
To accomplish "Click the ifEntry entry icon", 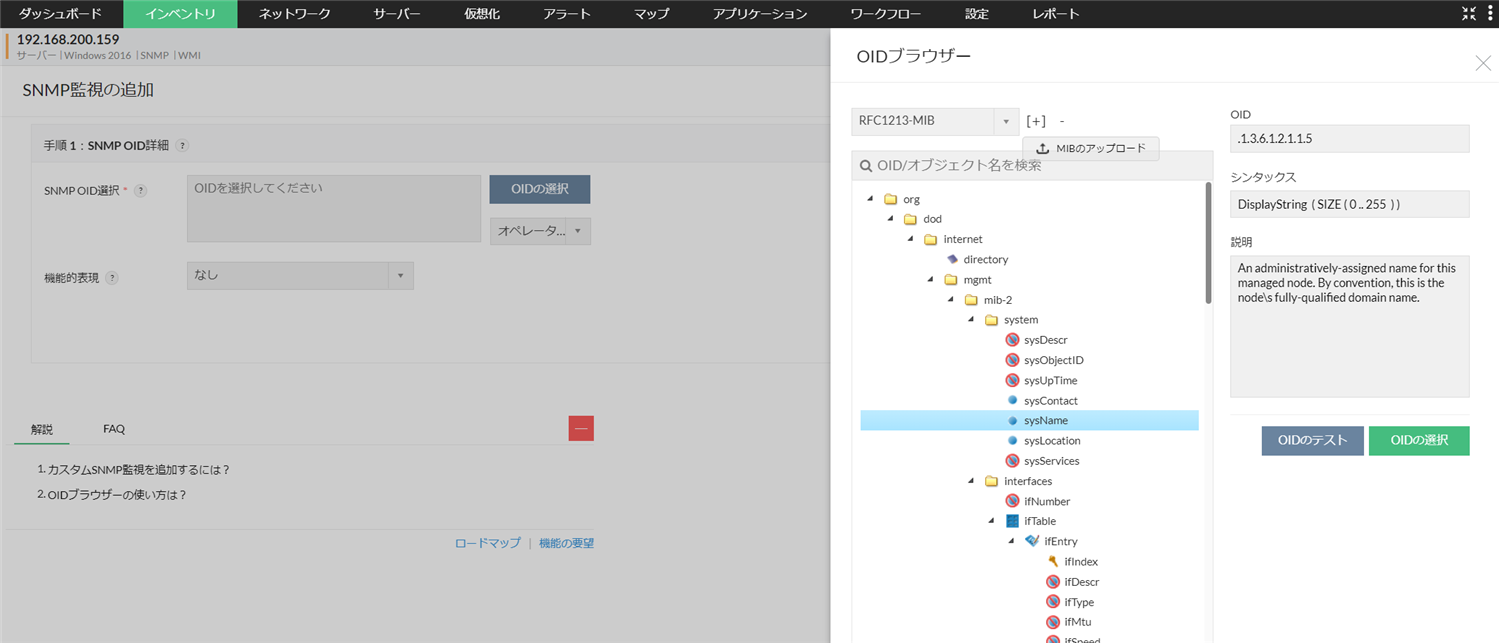I will tap(1032, 541).
